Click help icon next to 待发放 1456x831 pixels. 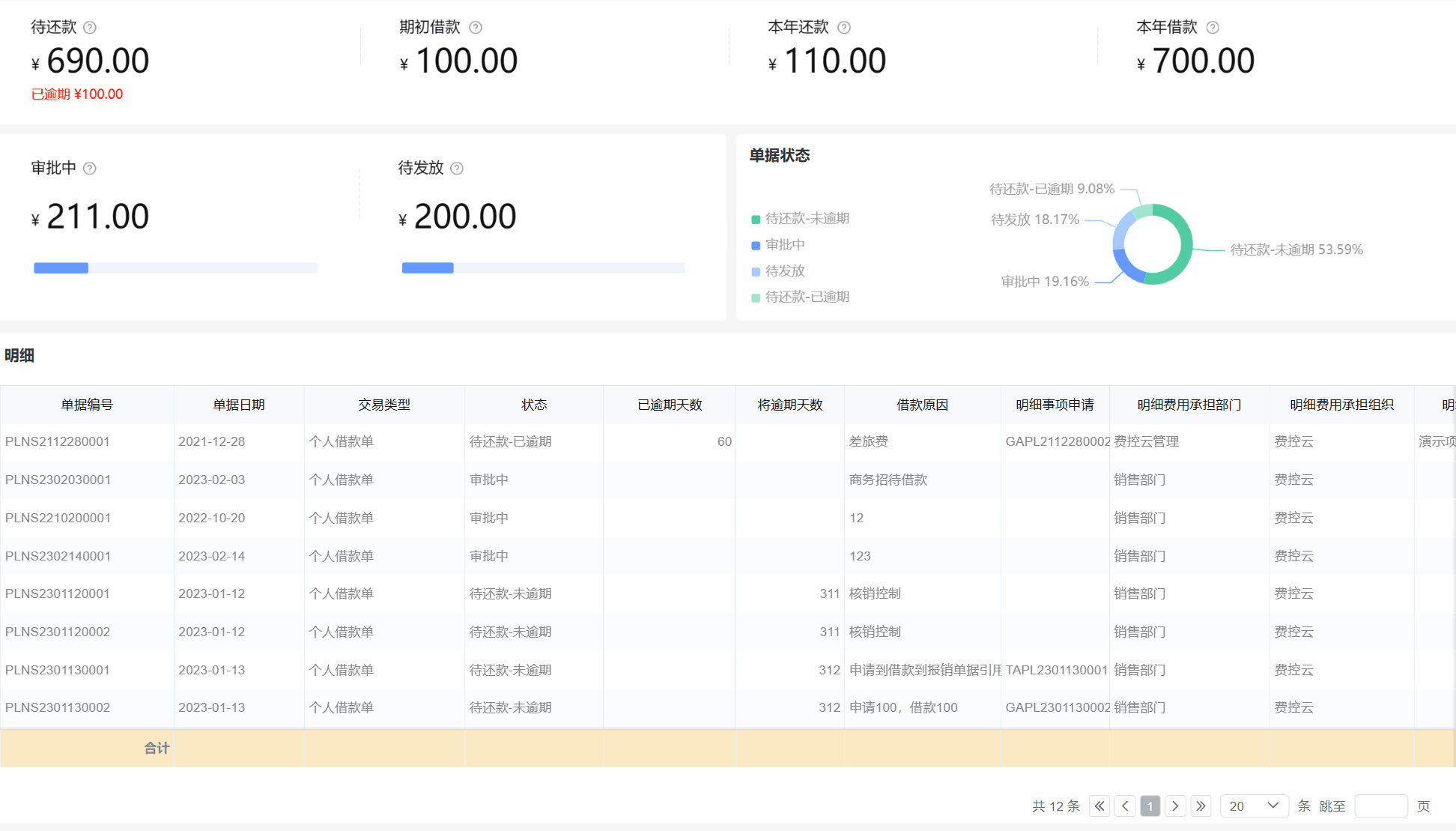(x=457, y=169)
